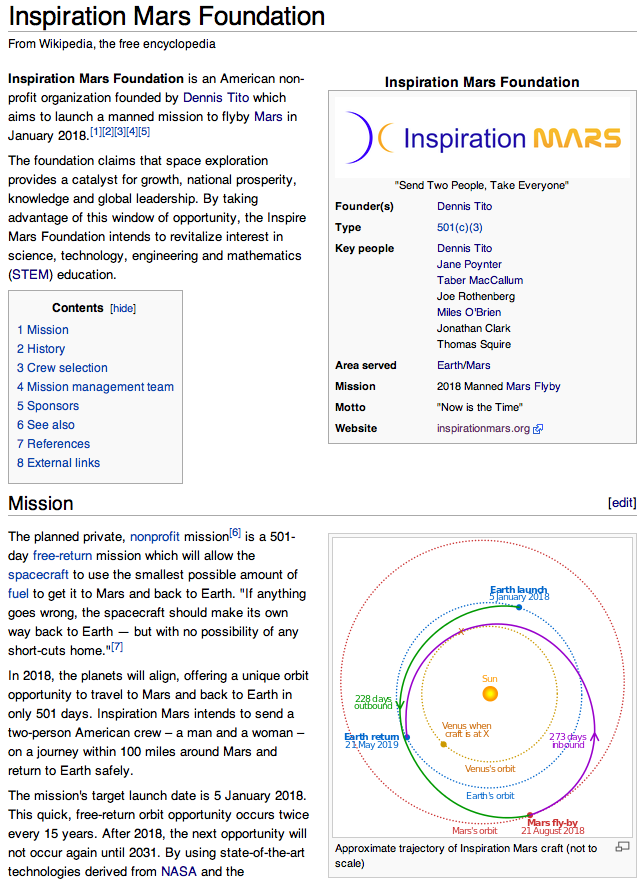Click Thomas Squire in Key people
Image resolution: width=640 pixels, height=882 pixels.
coord(474,344)
